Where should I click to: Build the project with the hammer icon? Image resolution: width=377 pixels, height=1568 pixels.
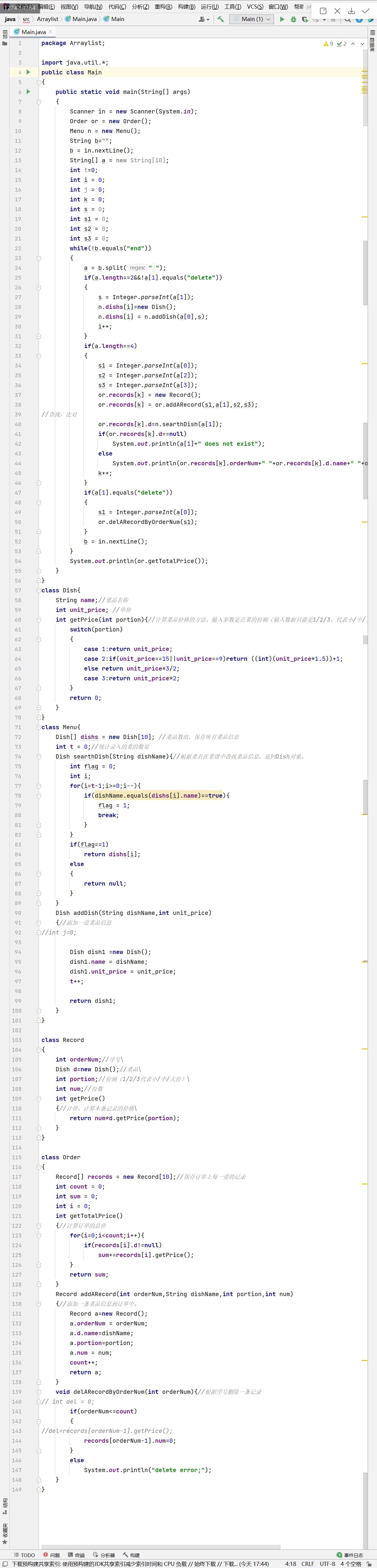point(221,20)
